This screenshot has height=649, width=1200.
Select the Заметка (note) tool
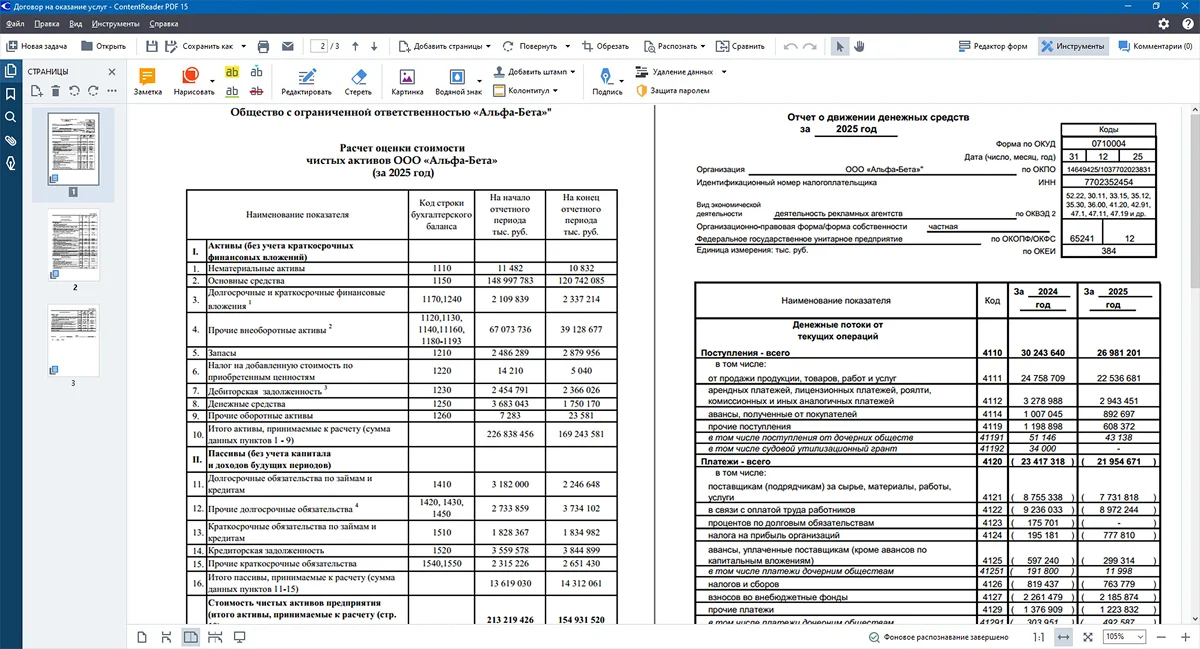click(x=147, y=81)
